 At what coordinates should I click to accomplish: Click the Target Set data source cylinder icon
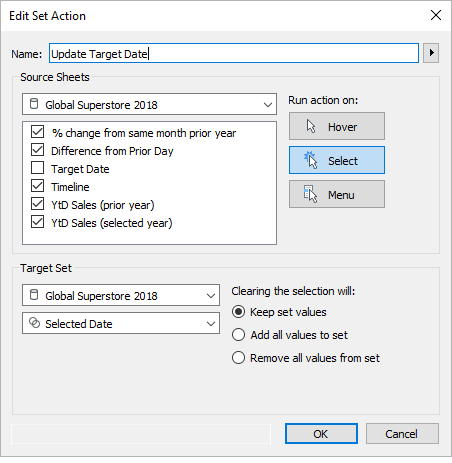34,295
